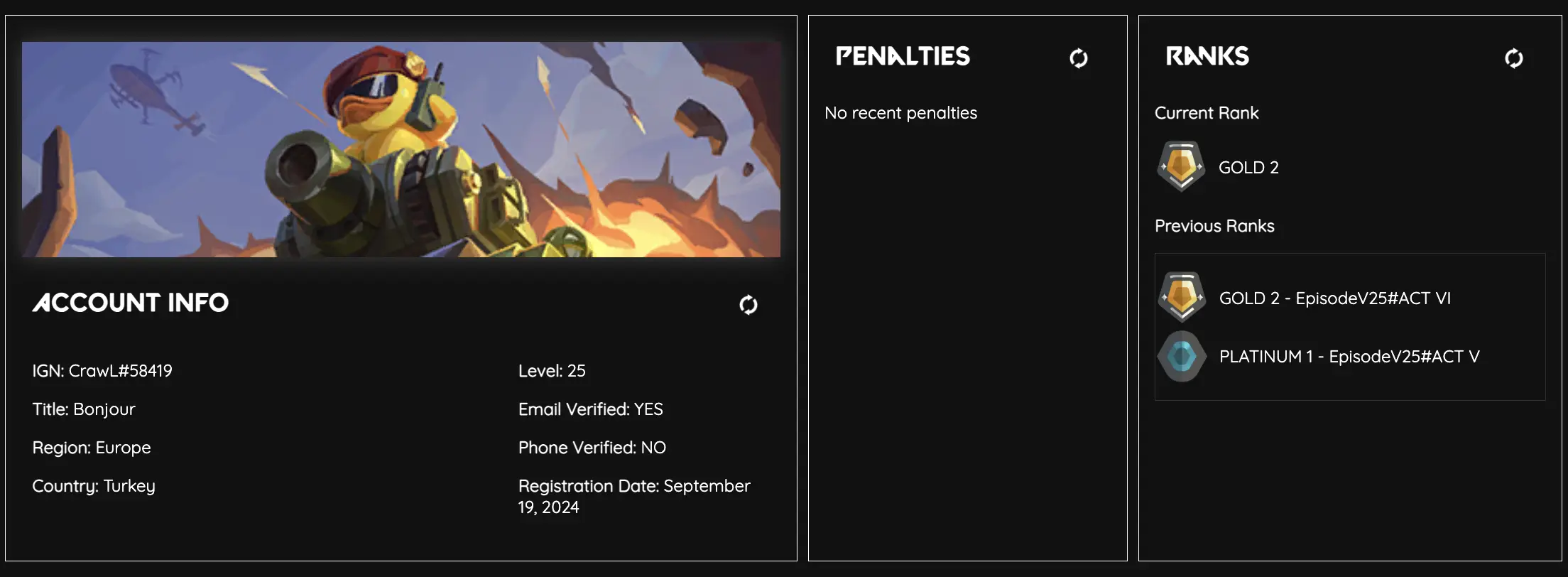1568x577 pixels.
Task: Select the IGN CrawL#58419 text
Action: tap(102, 371)
